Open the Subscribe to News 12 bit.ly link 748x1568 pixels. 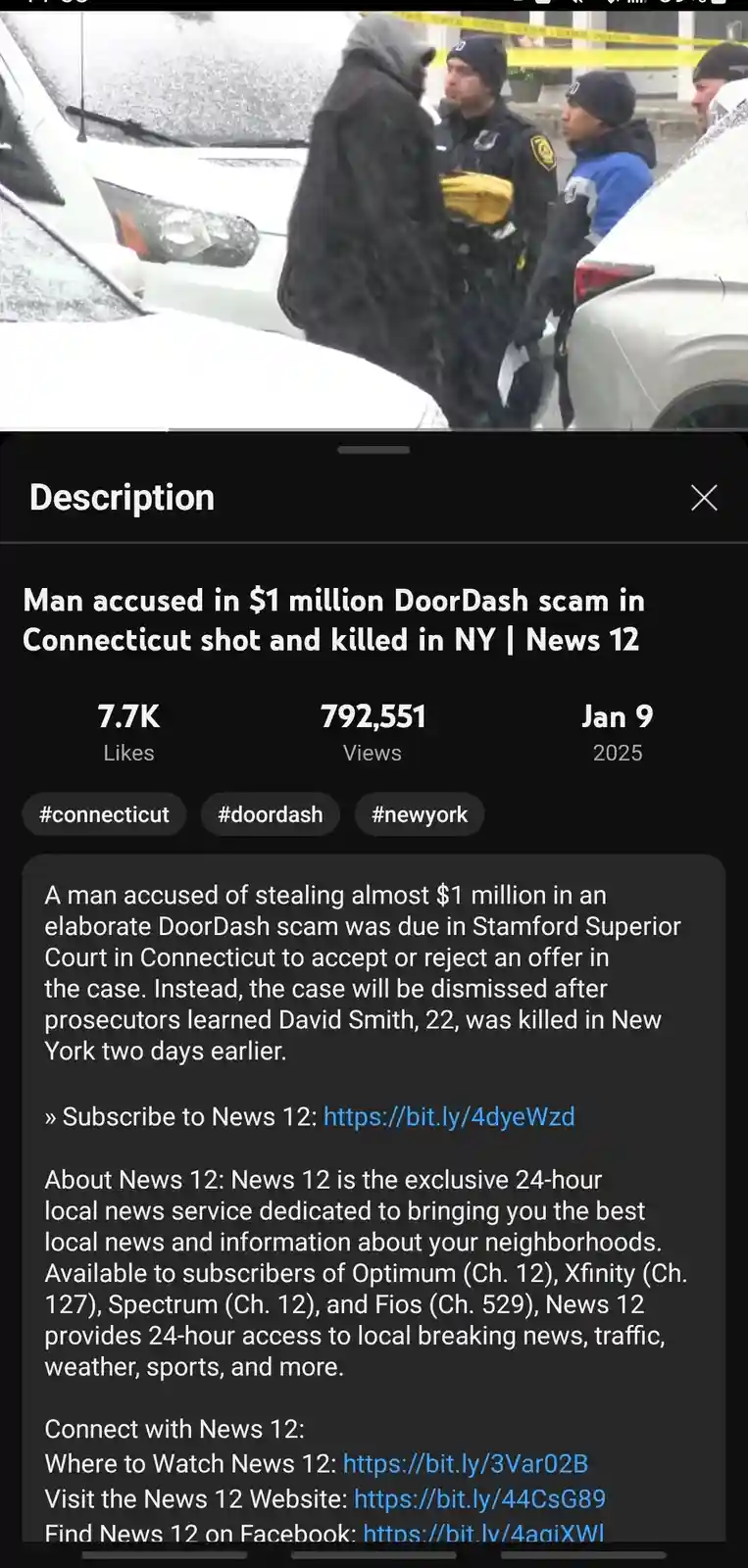449,1117
